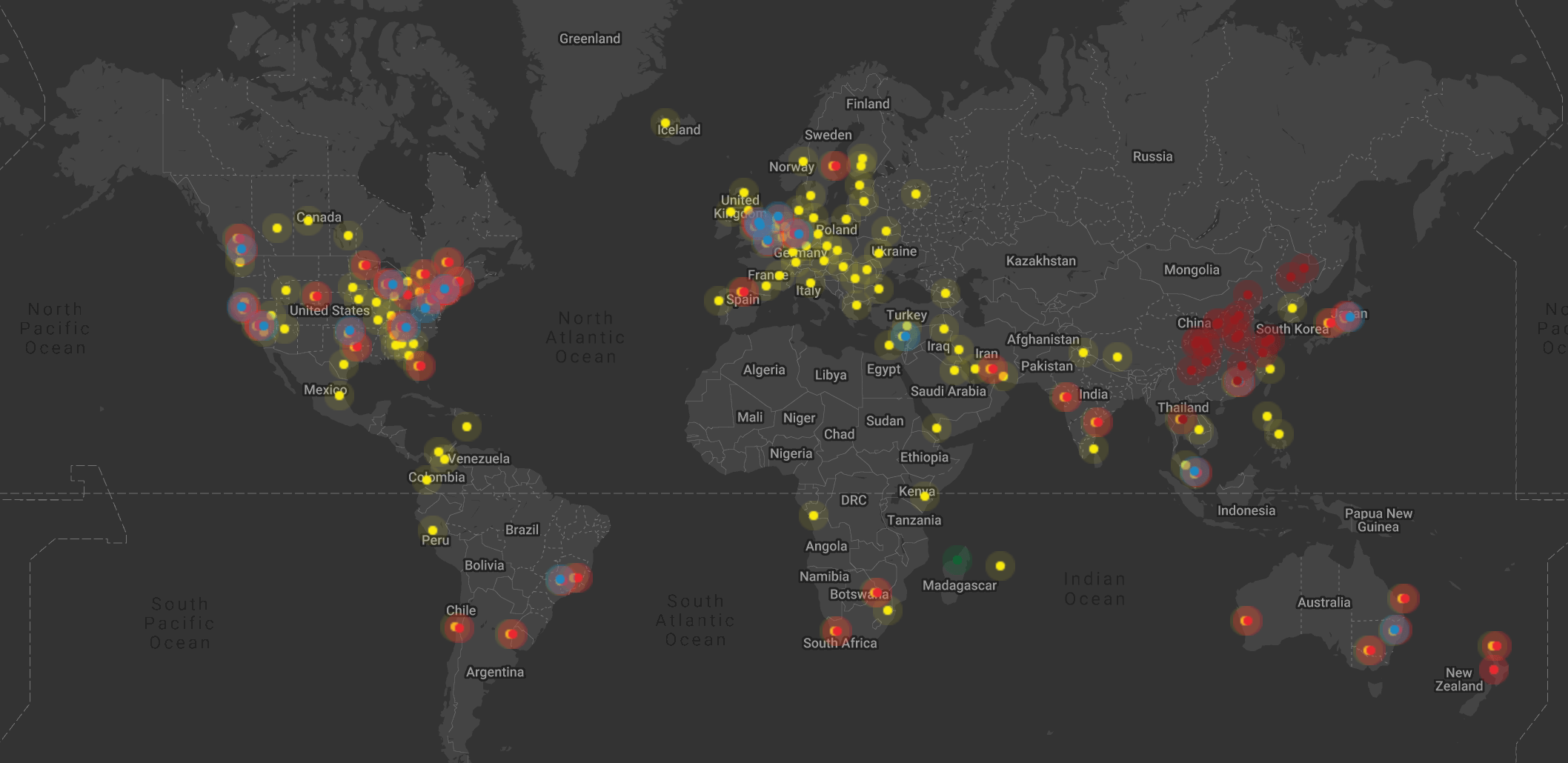
Task: Click the blue marker south of Turkey
Action: (x=904, y=336)
